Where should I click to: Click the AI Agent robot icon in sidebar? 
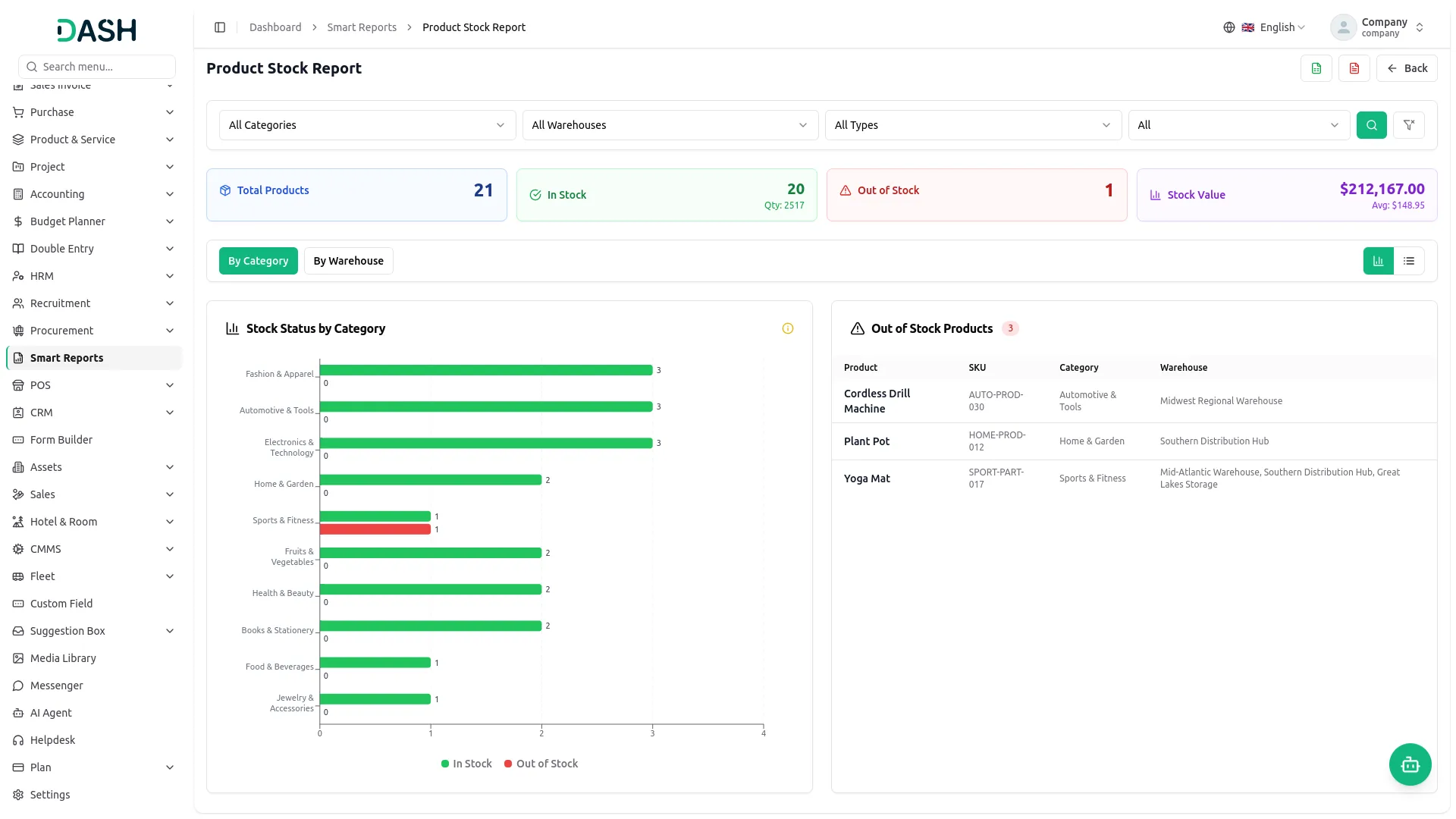(18, 713)
